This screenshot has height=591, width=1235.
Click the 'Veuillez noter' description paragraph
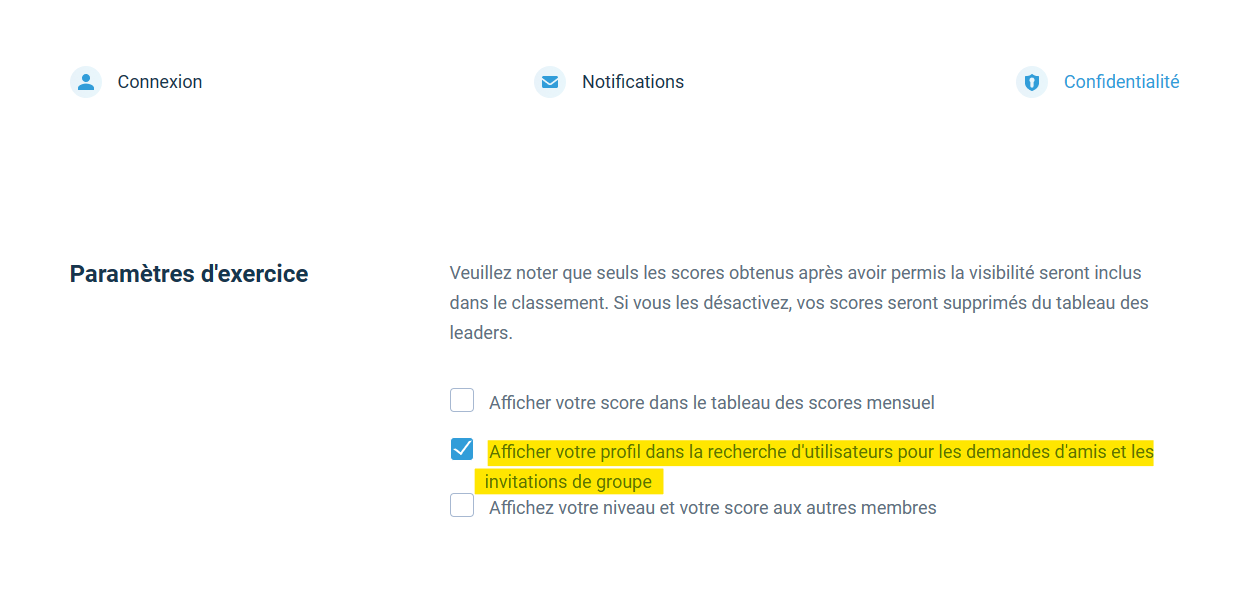[800, 303]
